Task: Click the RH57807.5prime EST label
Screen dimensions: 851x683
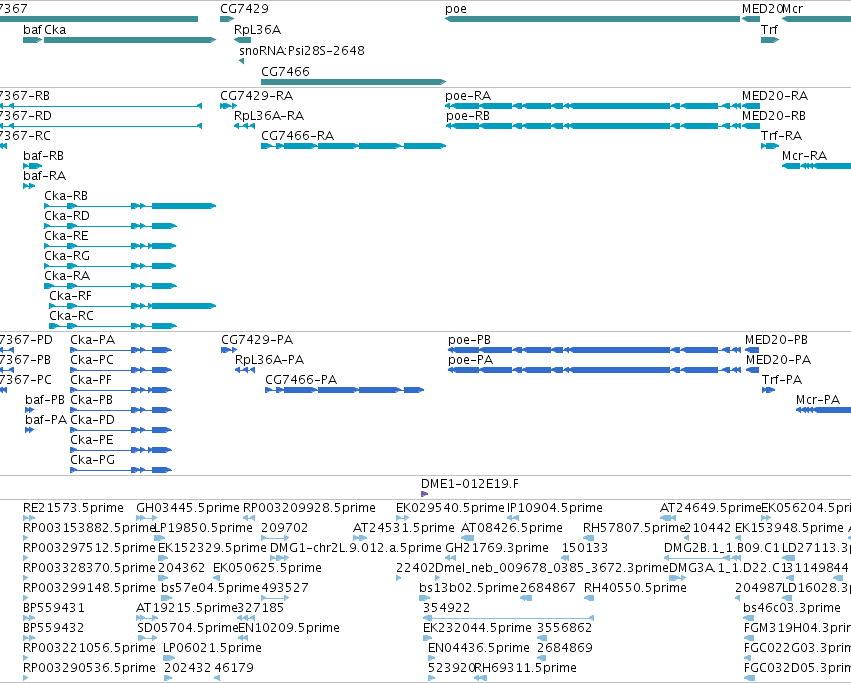Action: tap(634, 528)
